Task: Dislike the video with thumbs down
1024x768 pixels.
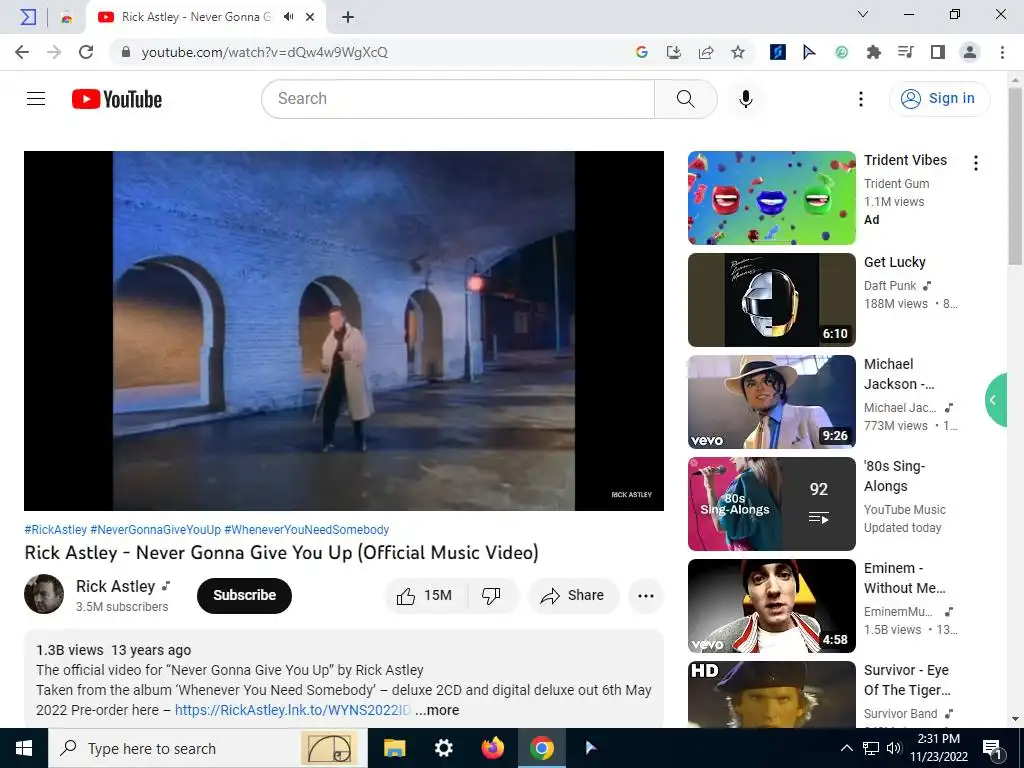Action: pos(491,595)
